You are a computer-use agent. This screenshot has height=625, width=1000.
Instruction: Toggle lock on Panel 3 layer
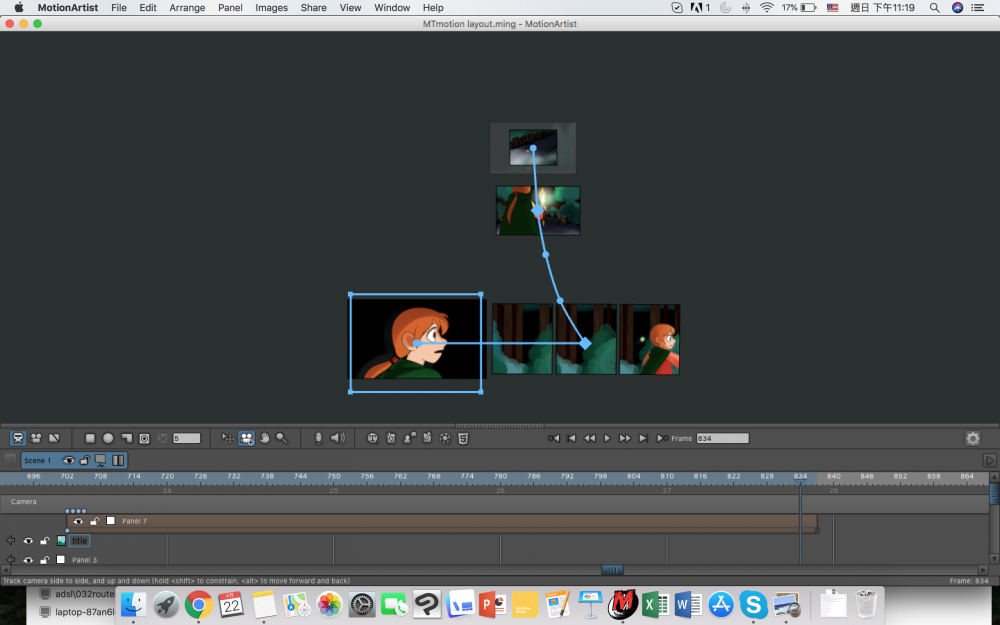[45, 560]
